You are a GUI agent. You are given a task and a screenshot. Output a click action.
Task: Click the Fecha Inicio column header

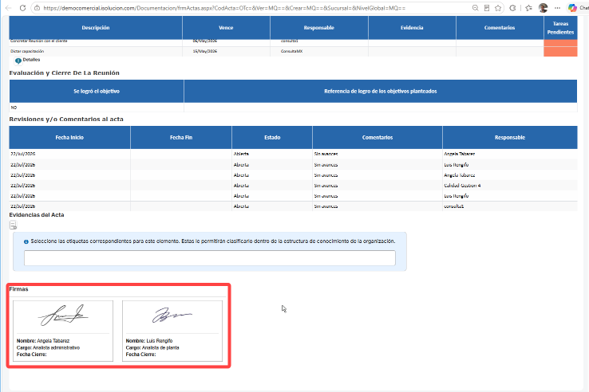[x=69, y=137]
